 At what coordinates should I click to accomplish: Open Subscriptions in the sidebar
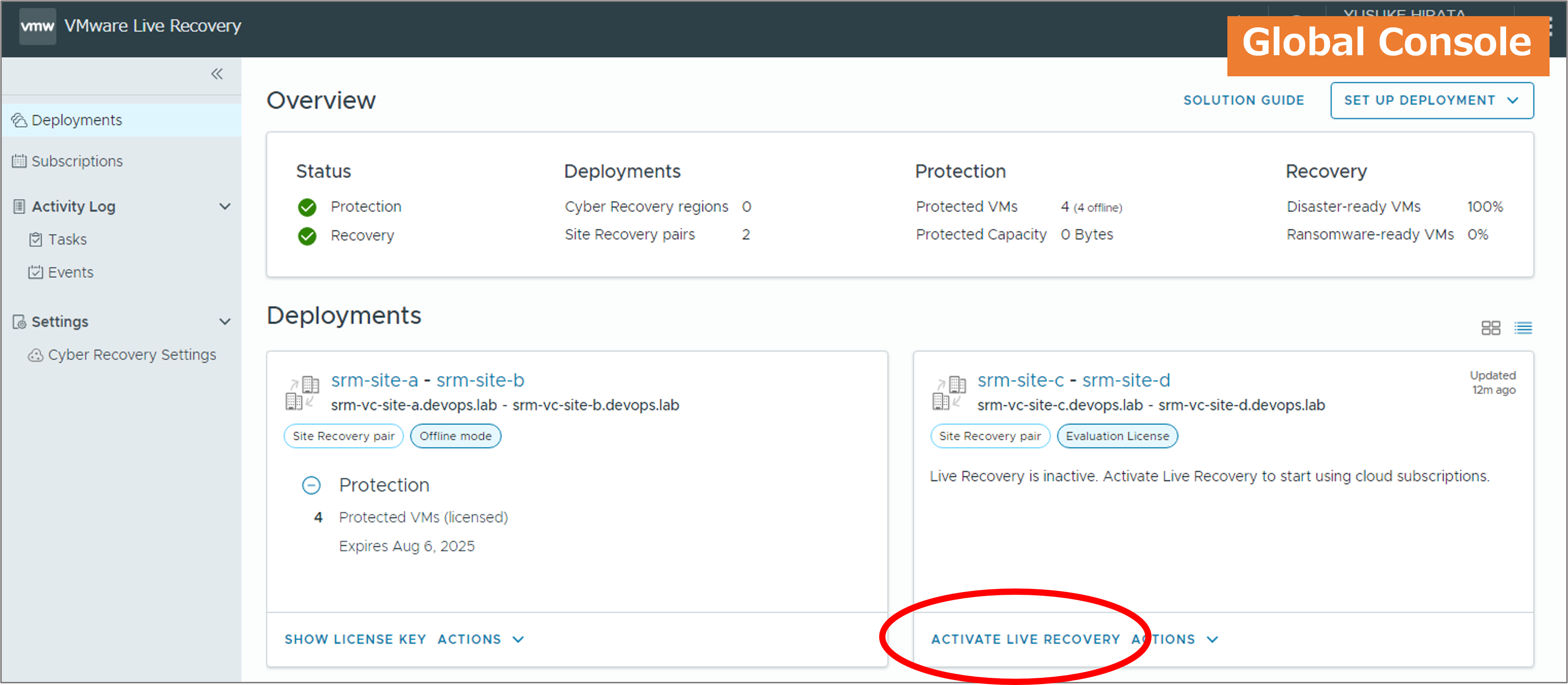tap(77, 161)
